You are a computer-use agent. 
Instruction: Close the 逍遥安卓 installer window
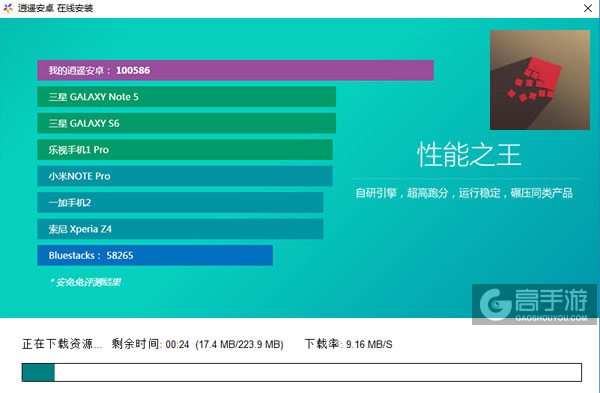588,8
